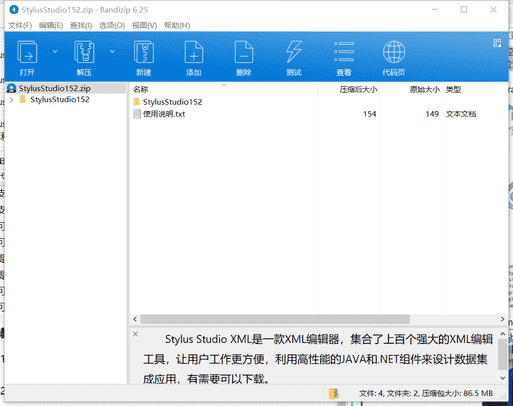Click the Bandizip logo in title bar
The width and height of the screenshot is (513, 406).
(14, 10)
